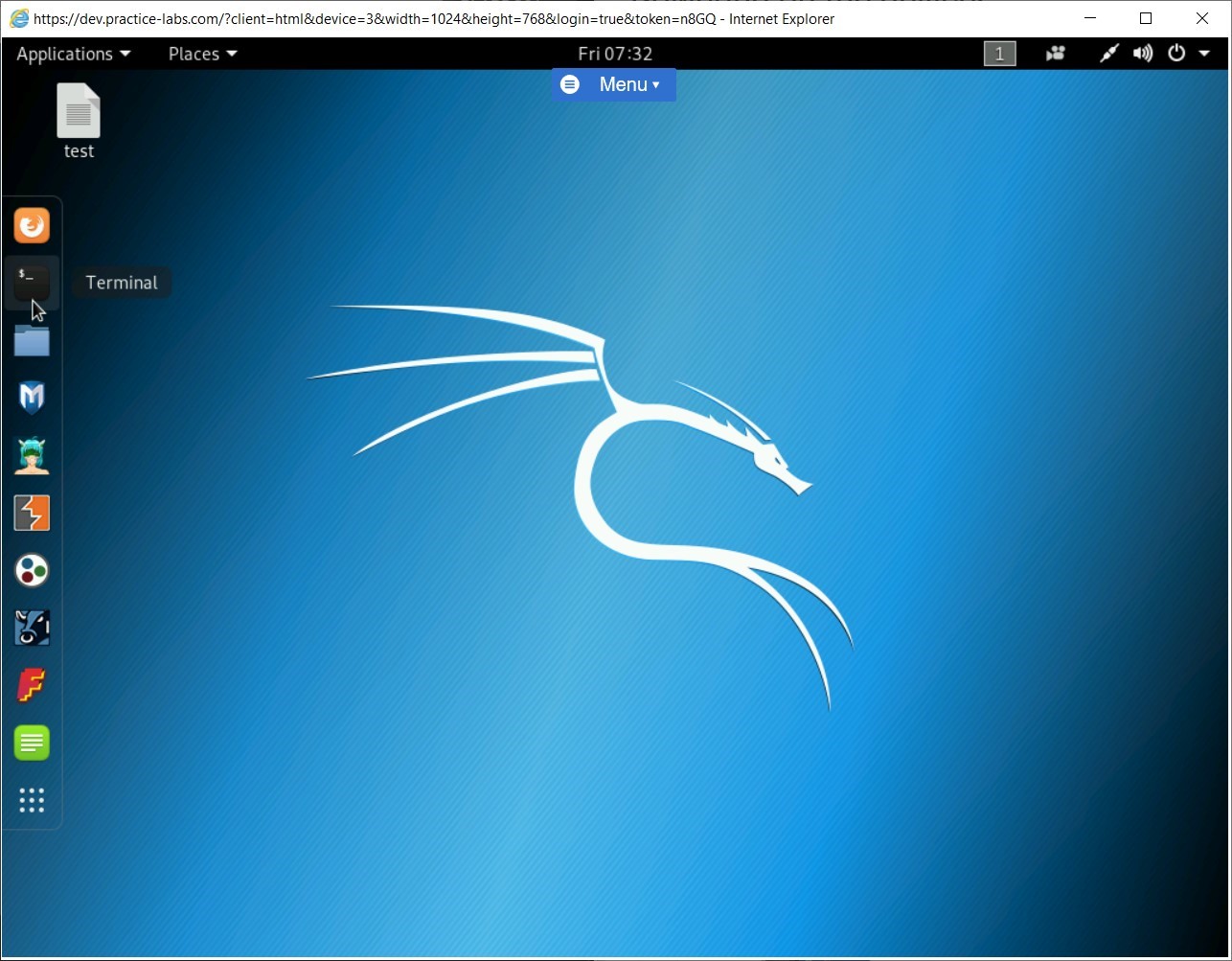Open the Places menu
The image size is (1232, 961).
(x=200, y=54)
